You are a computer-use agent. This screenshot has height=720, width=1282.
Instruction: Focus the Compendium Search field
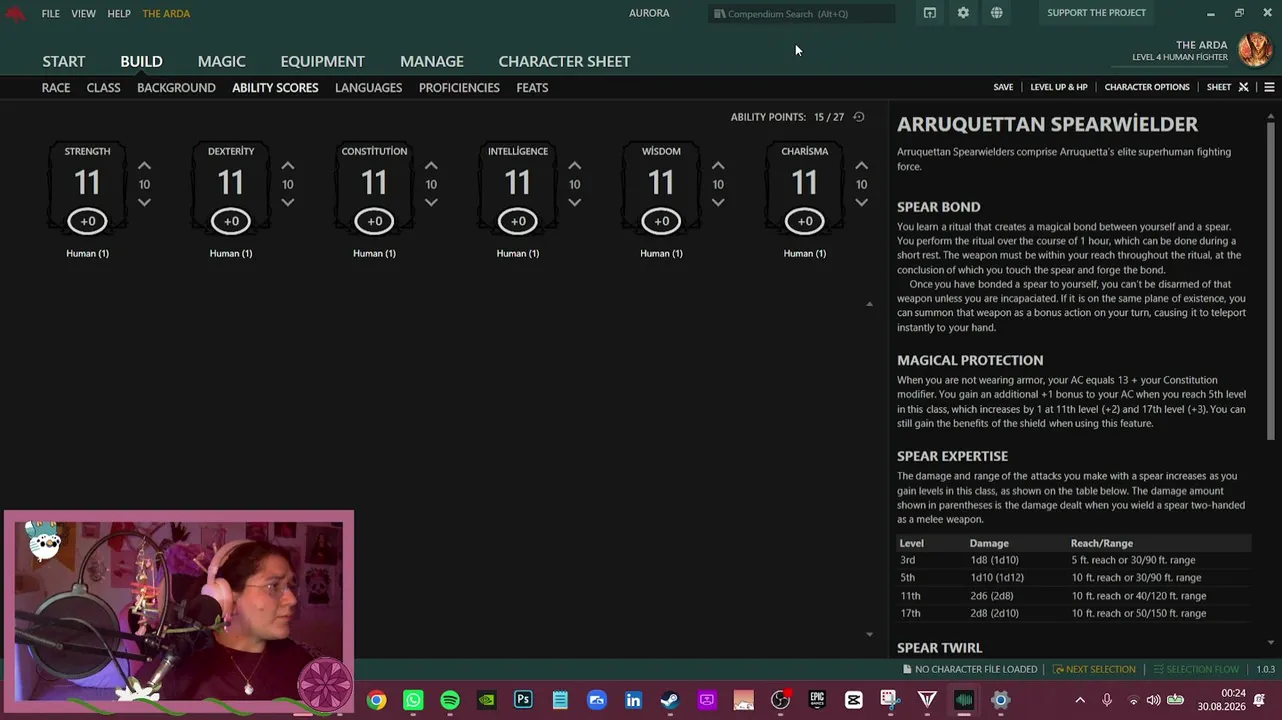(x=802, y=14)
